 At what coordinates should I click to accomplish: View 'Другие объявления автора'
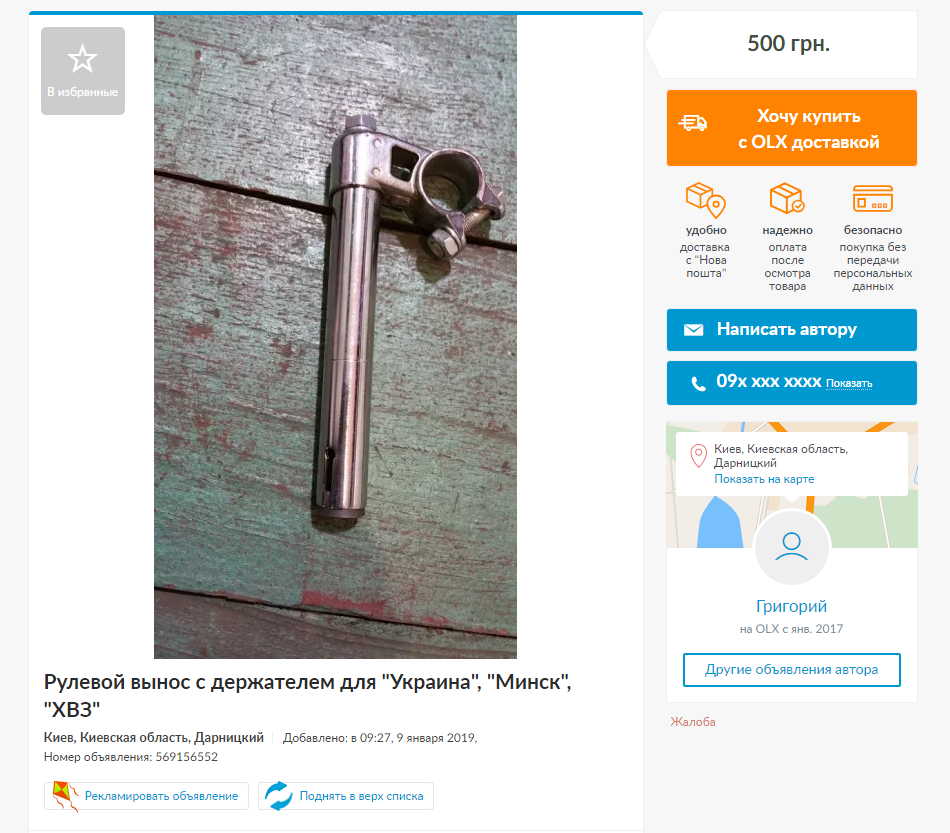click(x=791, y=669)
